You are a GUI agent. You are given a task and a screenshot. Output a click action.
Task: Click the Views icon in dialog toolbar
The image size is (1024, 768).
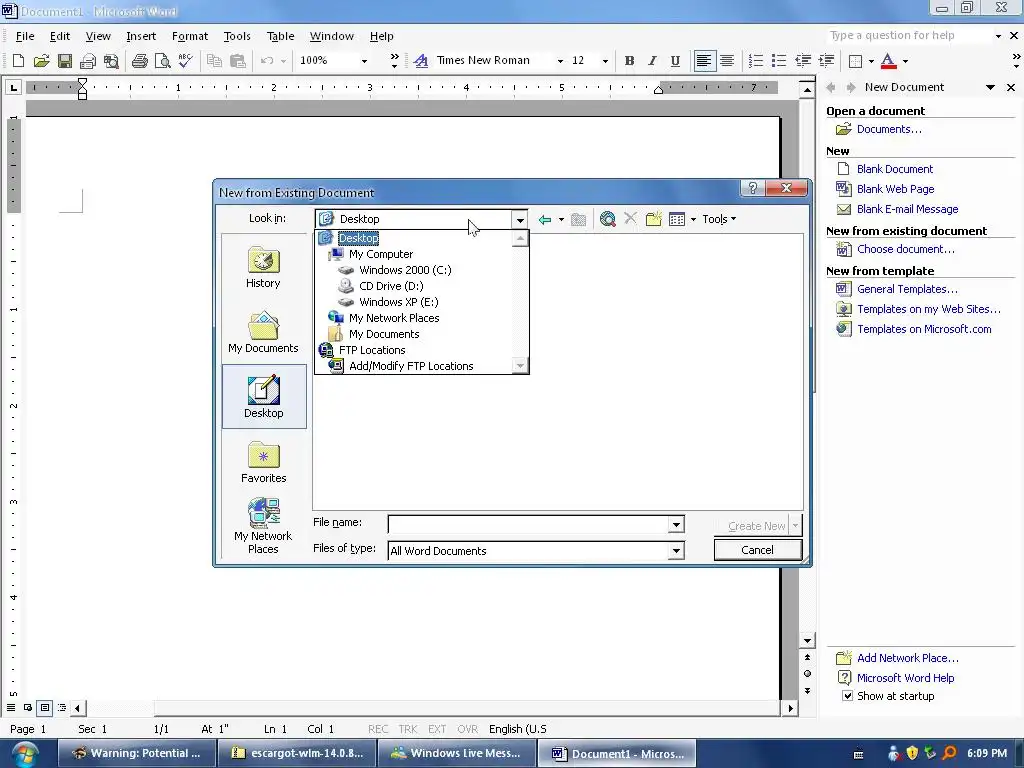677,219
